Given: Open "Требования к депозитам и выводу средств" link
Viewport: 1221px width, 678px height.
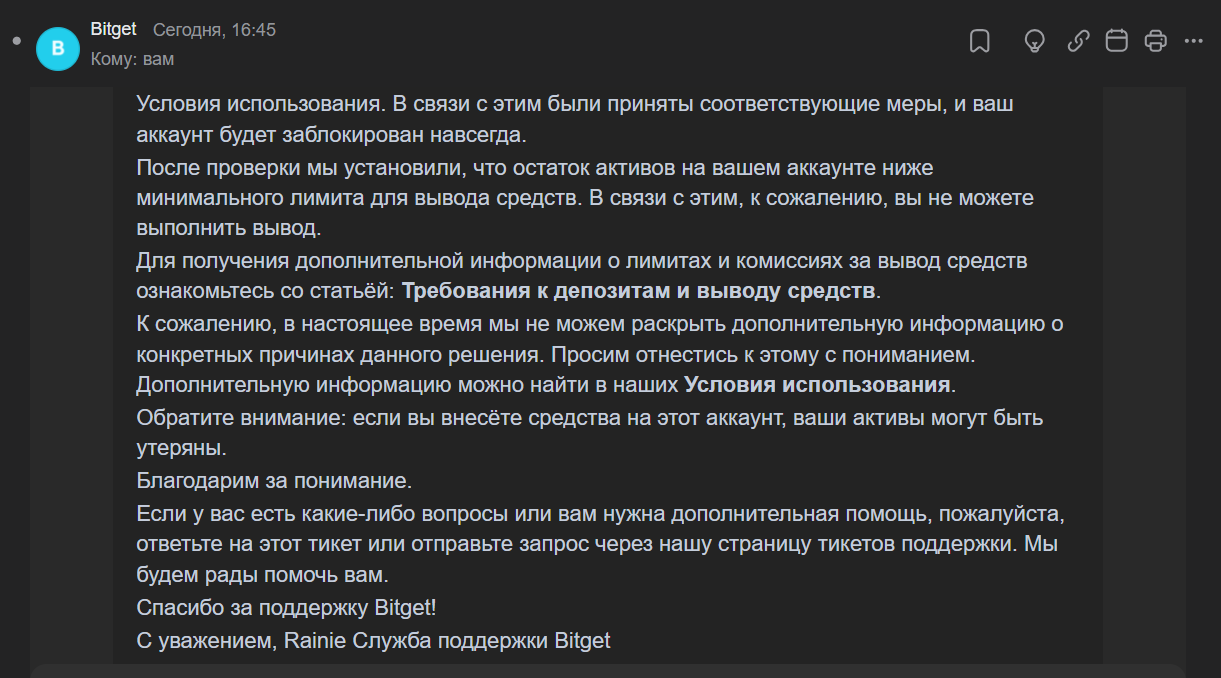Looking at the screenshot, I should (x=639, y=291).
